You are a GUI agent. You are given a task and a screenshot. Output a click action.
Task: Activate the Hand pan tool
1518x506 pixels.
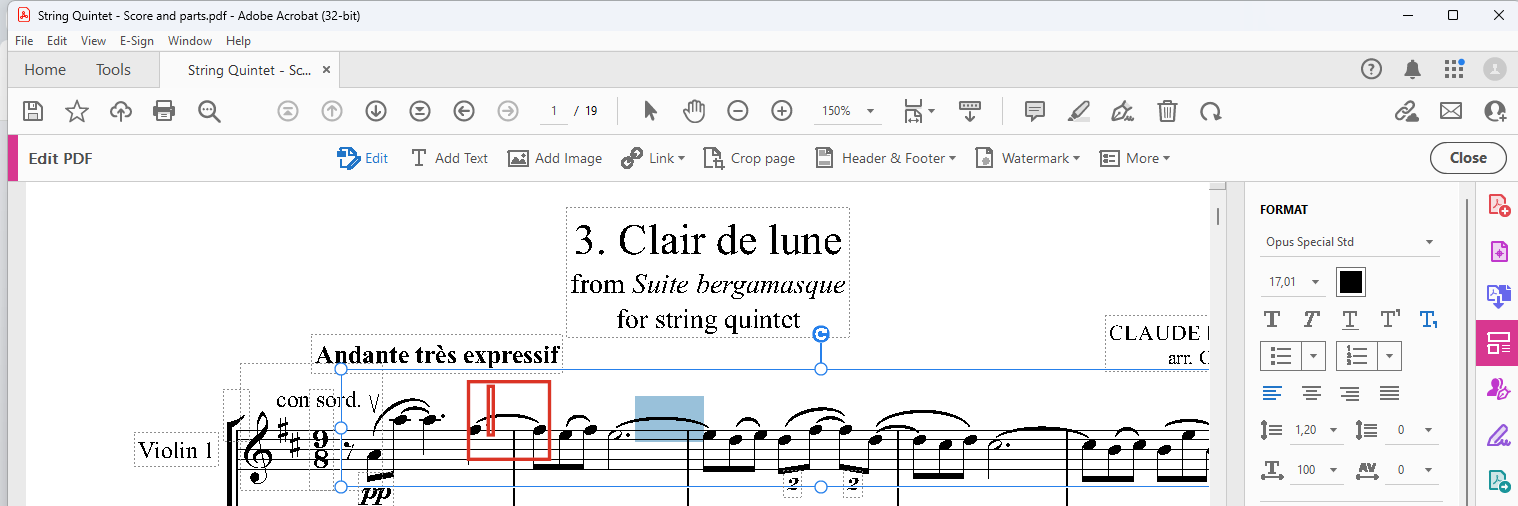tap(694, 111)
